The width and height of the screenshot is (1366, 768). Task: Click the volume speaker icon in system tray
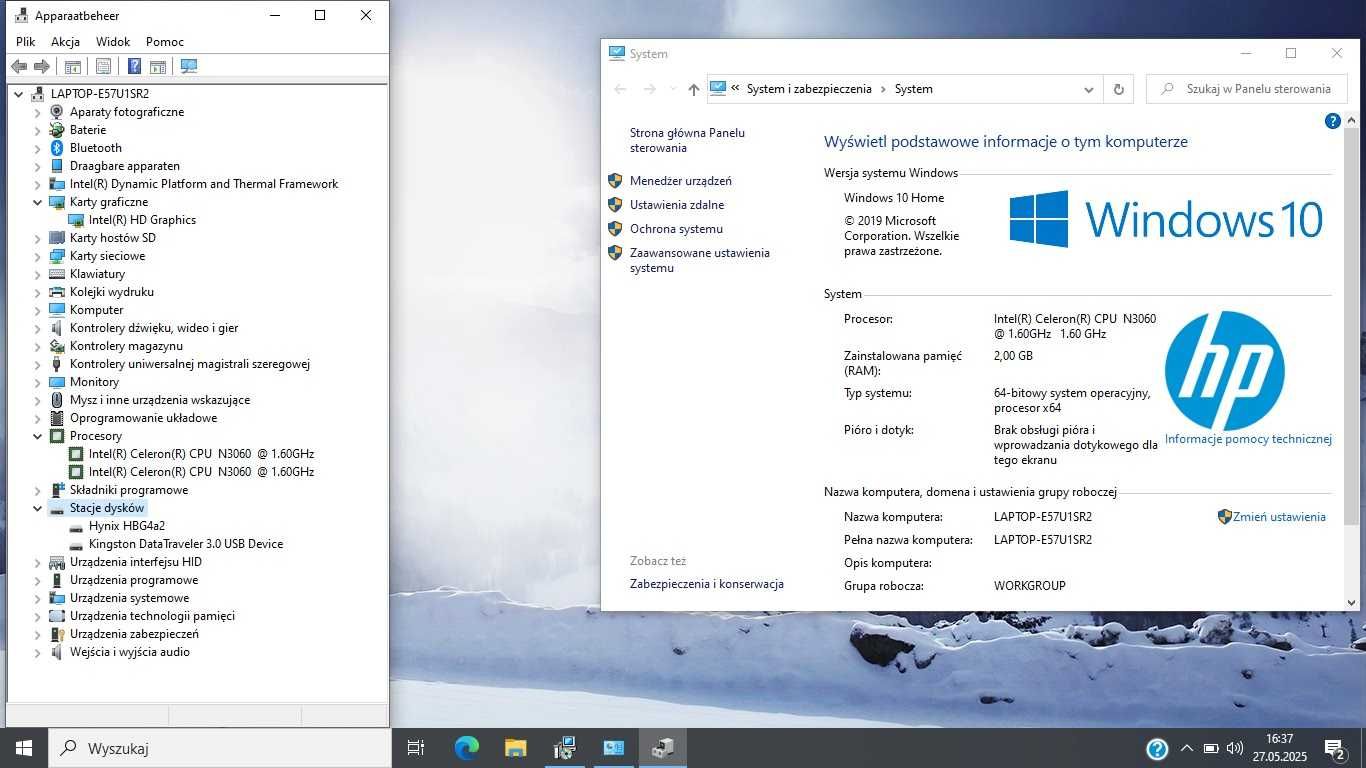[1235, 748]
